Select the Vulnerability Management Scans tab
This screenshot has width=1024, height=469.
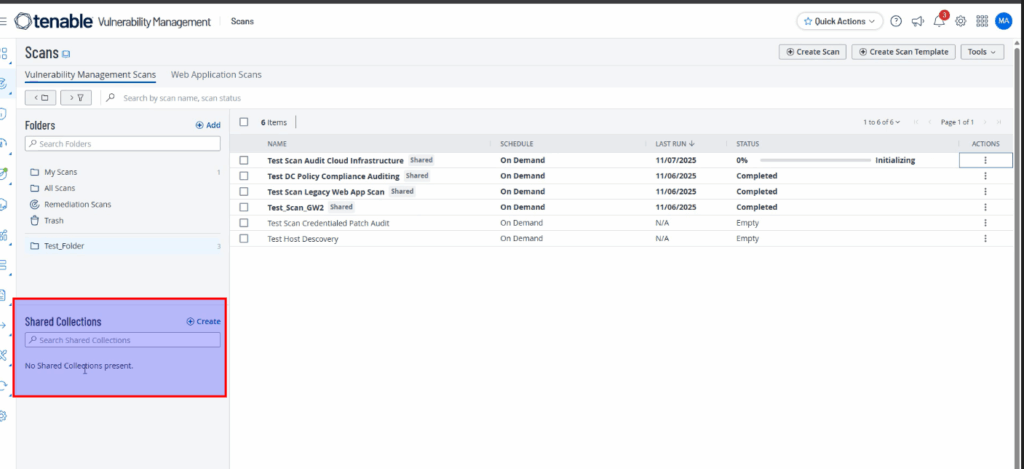(91, 75)
